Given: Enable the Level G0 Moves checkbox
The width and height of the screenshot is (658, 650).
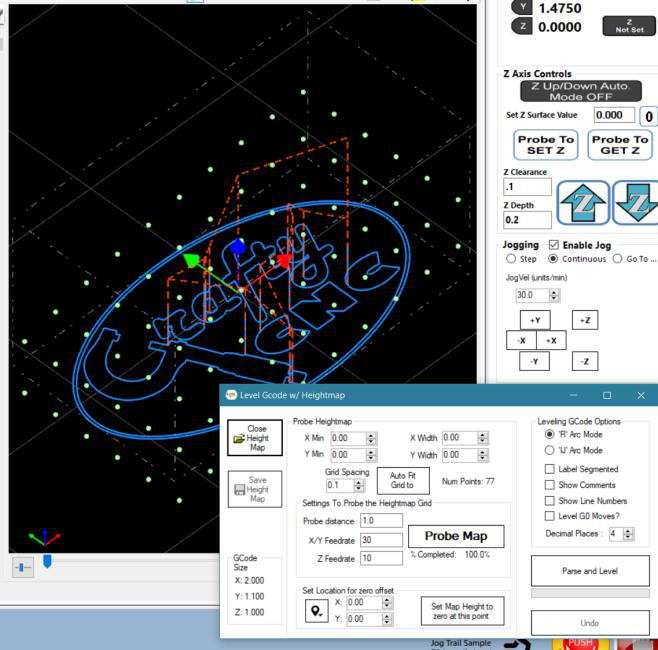Looking at the screenshot, I should pos(549,516).
